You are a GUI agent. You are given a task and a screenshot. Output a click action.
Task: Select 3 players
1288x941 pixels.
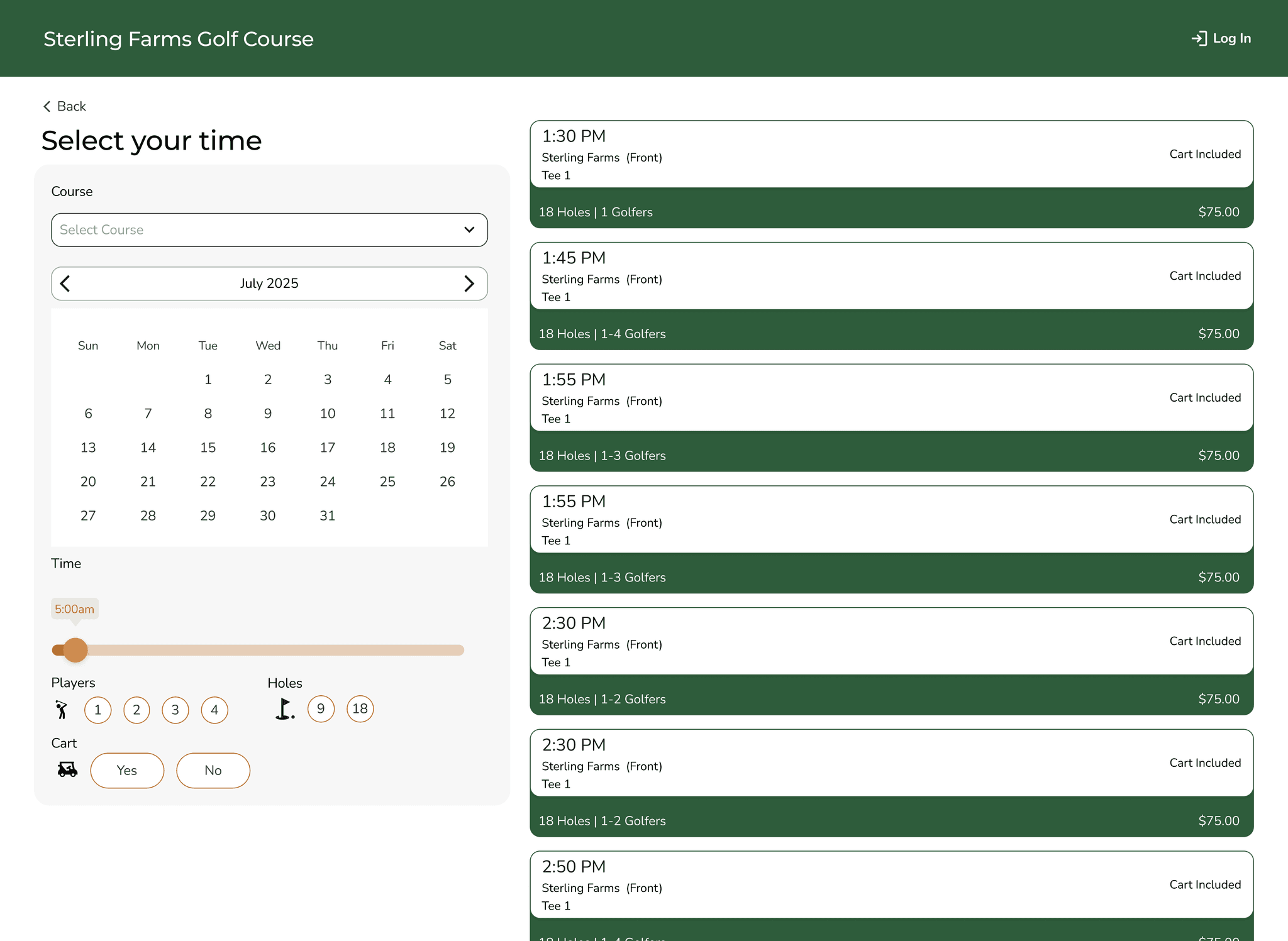tap(175, 710)
